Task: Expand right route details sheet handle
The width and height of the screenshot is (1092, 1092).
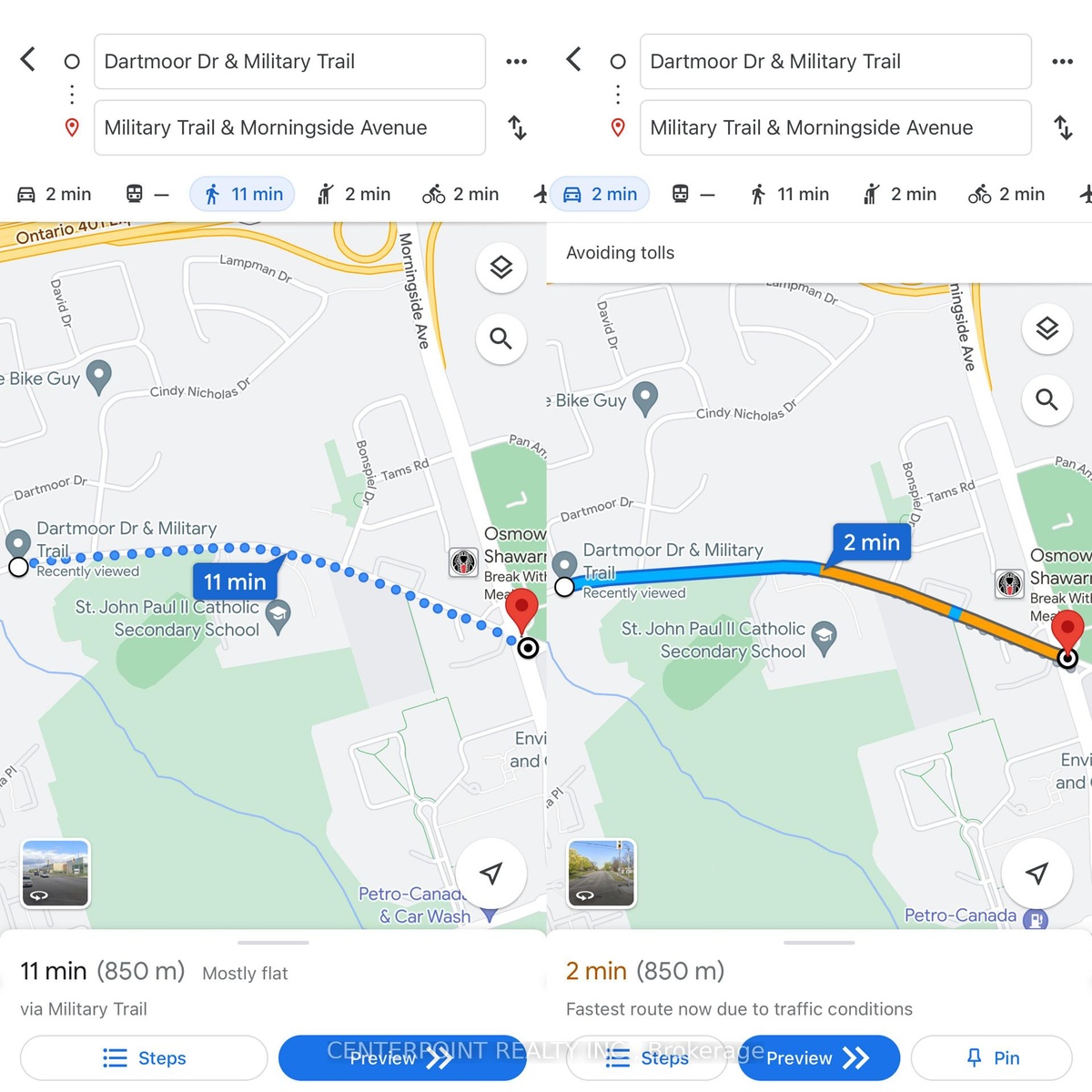Action: click(819, 943)
